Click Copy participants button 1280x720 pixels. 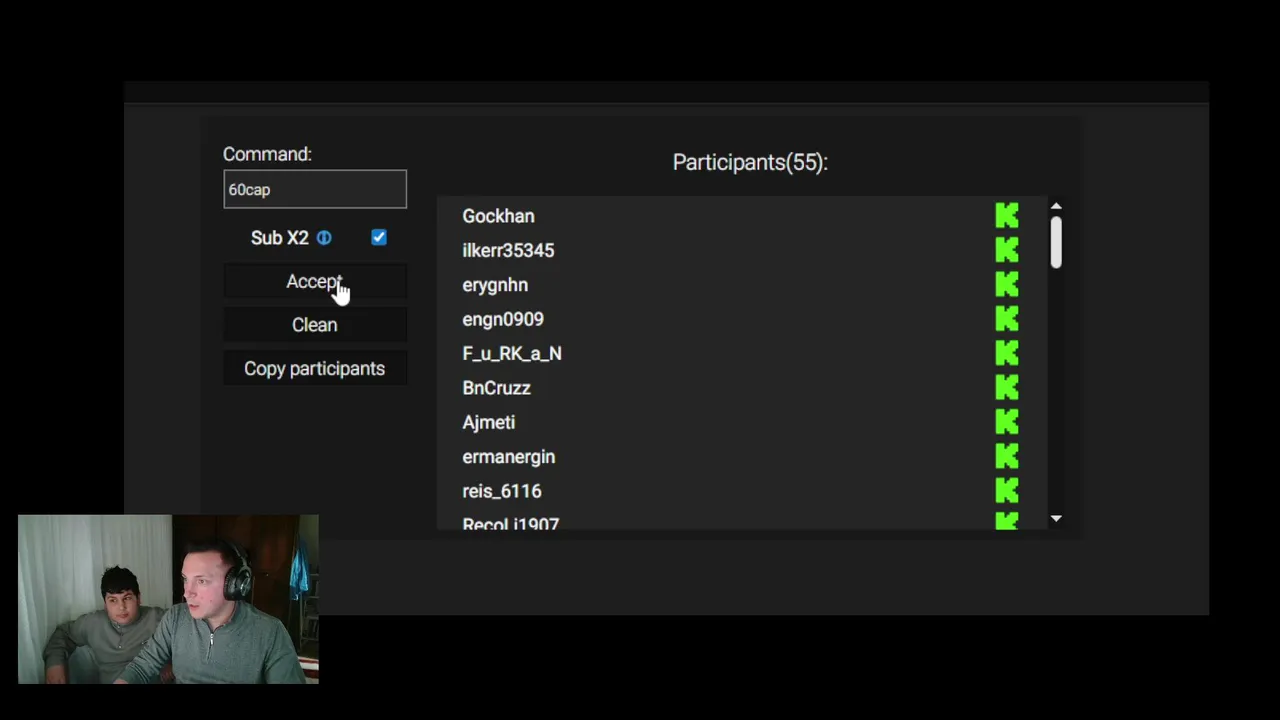314,369
